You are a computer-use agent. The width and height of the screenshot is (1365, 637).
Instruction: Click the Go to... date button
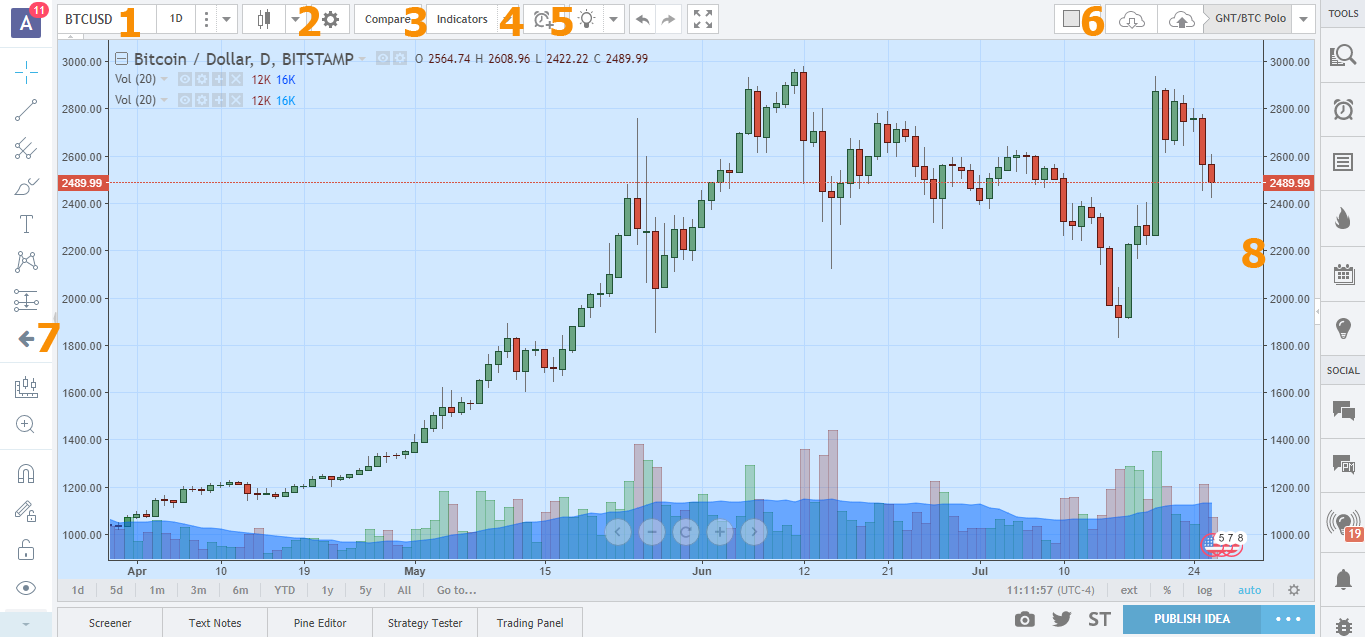pyautogui.click(x=456, y=590)
